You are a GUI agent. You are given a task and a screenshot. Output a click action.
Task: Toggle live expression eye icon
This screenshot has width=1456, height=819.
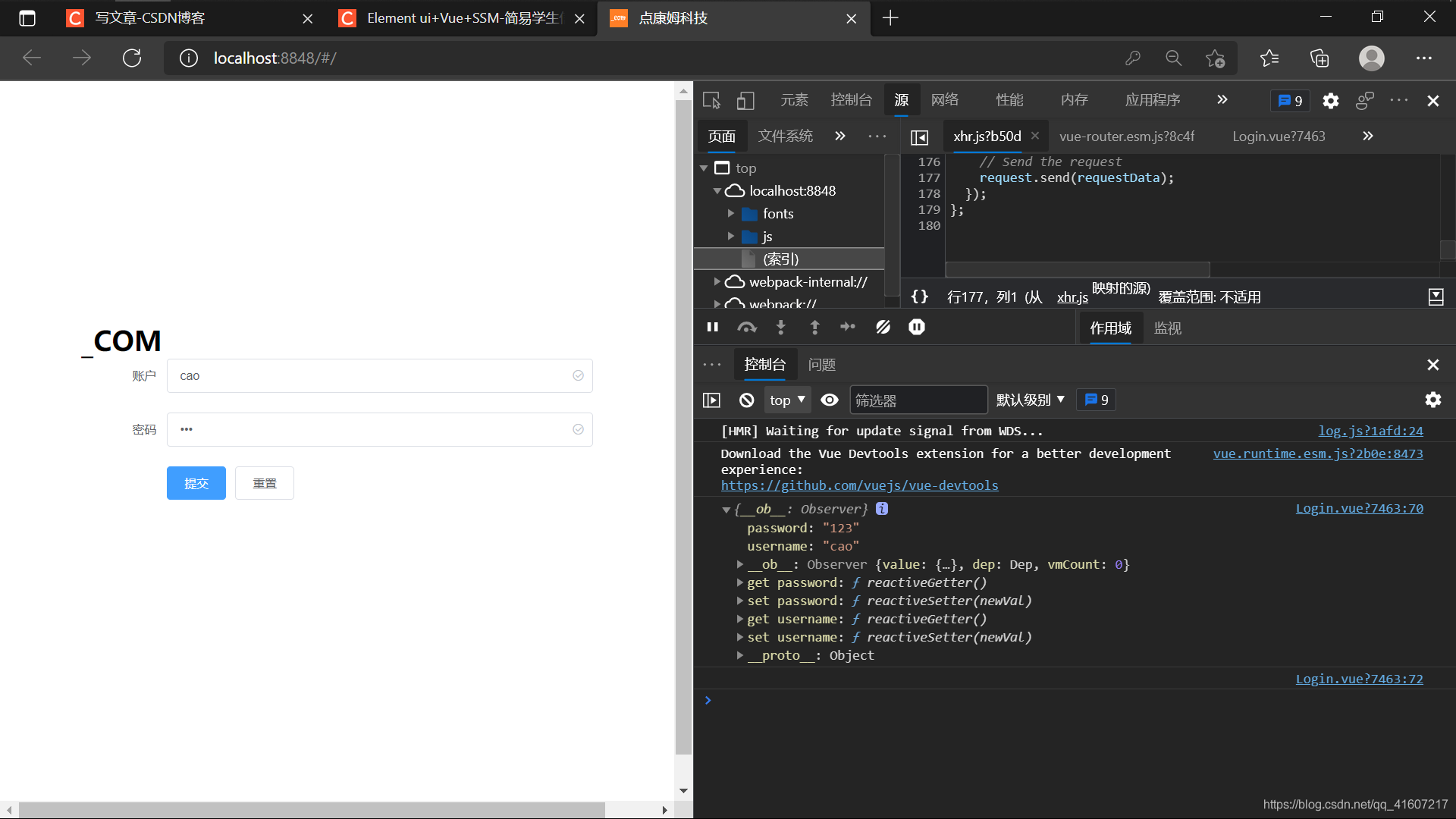point(830,400)
